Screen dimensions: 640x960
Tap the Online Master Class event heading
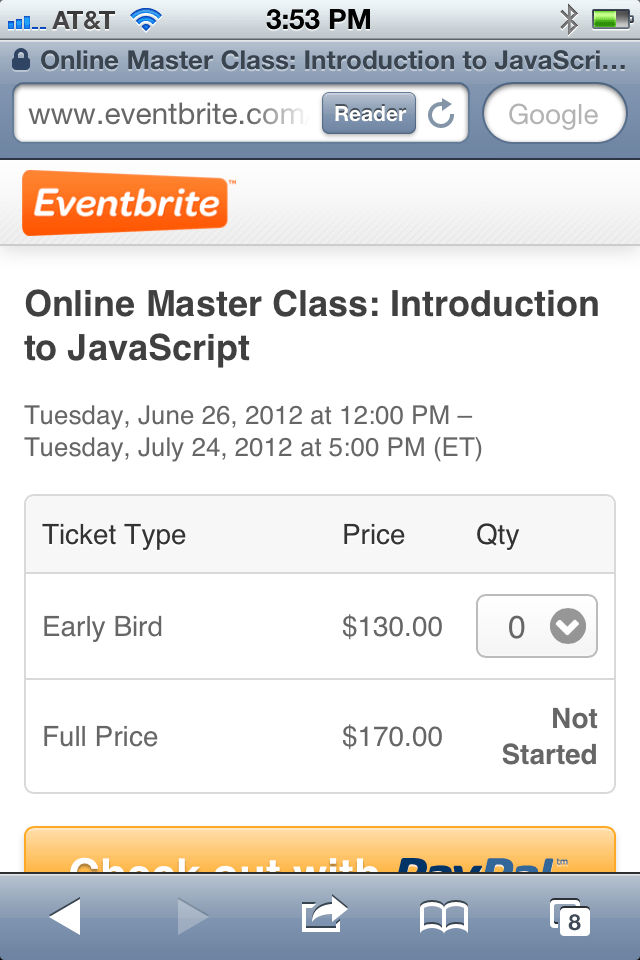coord(311,325)
